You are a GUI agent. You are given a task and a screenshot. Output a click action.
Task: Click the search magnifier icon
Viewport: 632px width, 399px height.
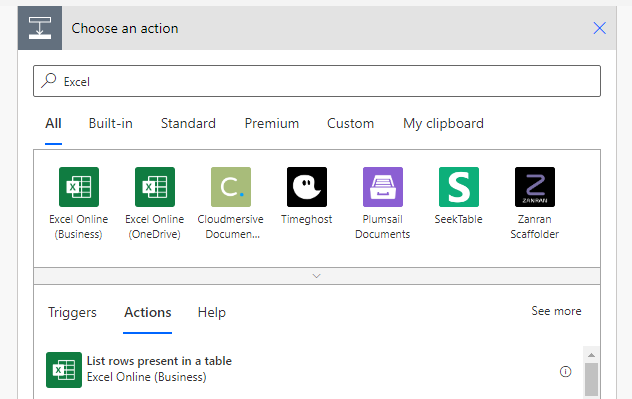pos(49,81)
